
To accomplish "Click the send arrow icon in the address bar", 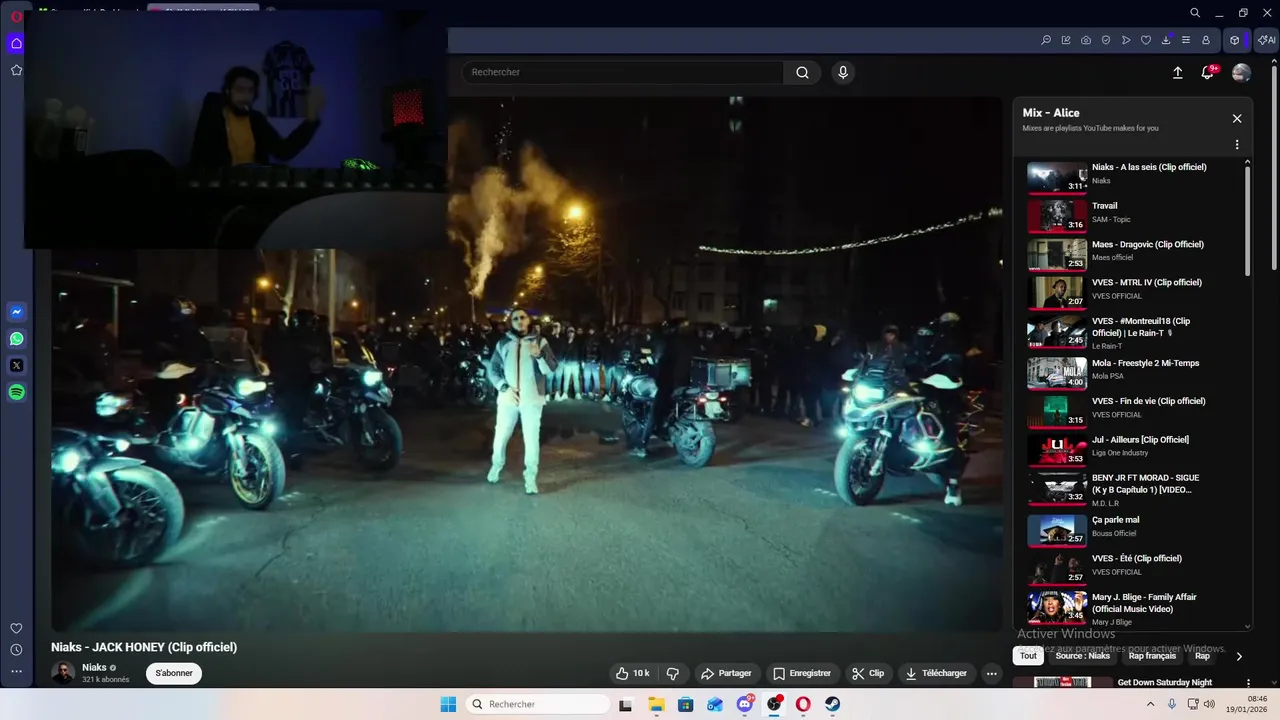I will point(1126,40).
